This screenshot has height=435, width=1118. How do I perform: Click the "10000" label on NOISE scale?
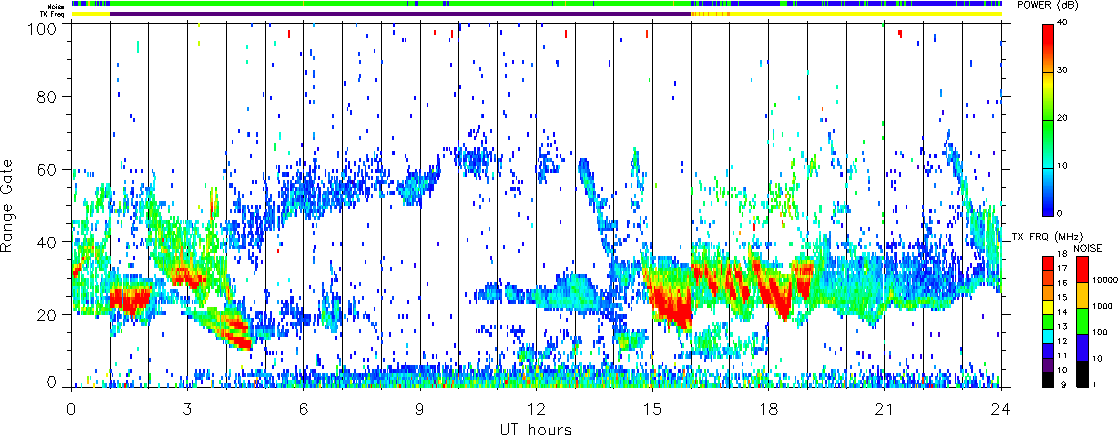point(1104,280)
